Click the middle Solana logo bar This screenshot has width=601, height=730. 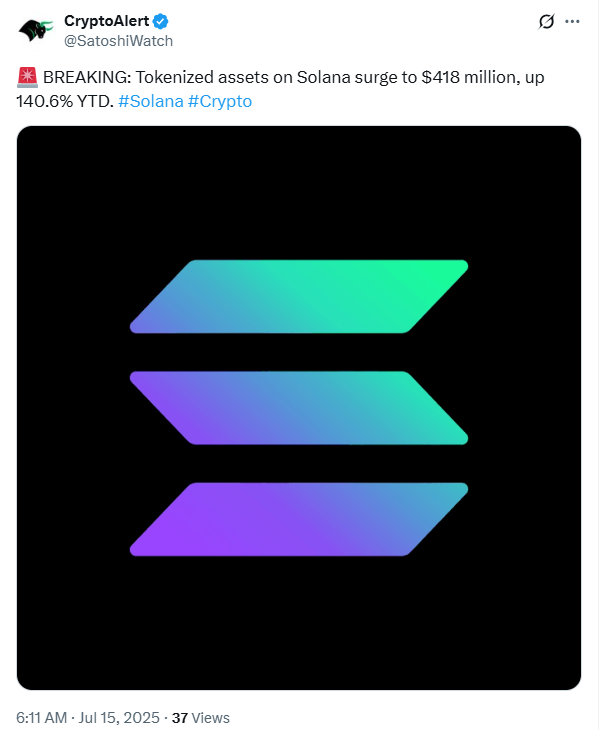pyautogui.click(x=299, y=408)
